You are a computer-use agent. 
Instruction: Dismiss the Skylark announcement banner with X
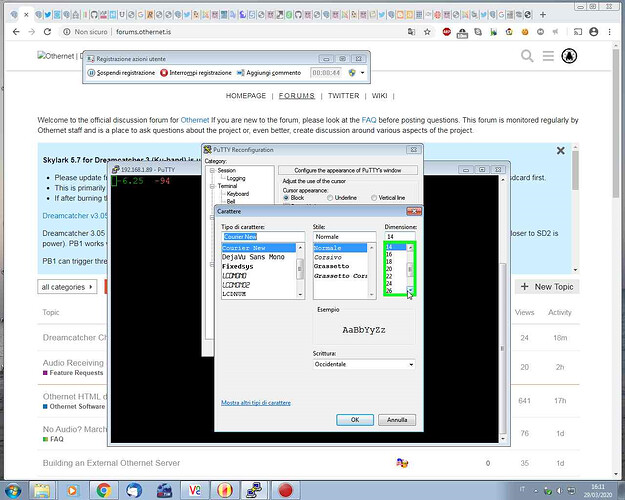560,151
